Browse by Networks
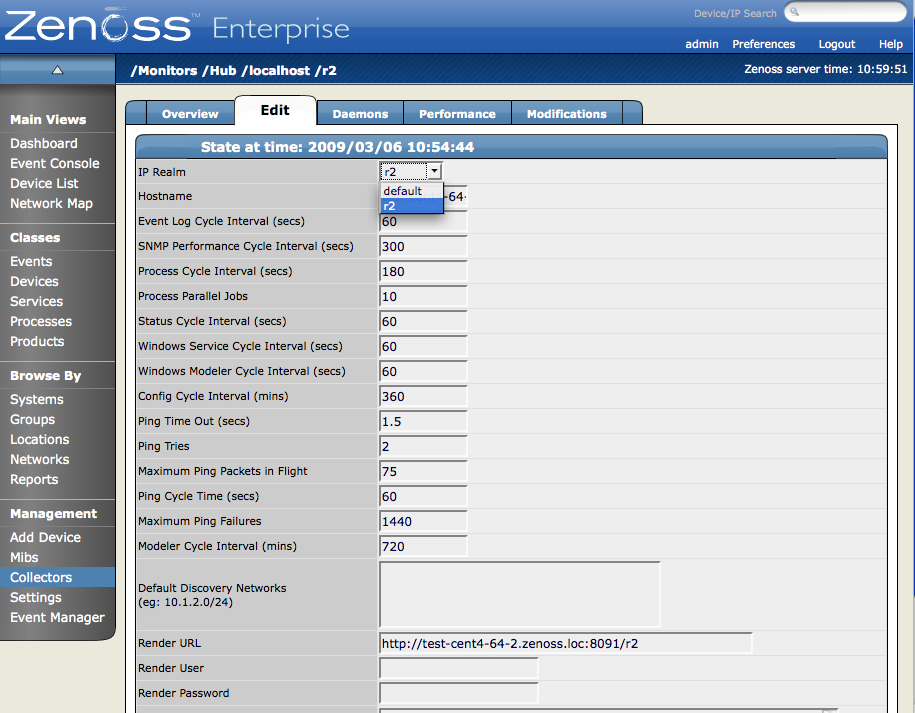The width and height of the screenshot is (915, 713). [x=40, y=460]
